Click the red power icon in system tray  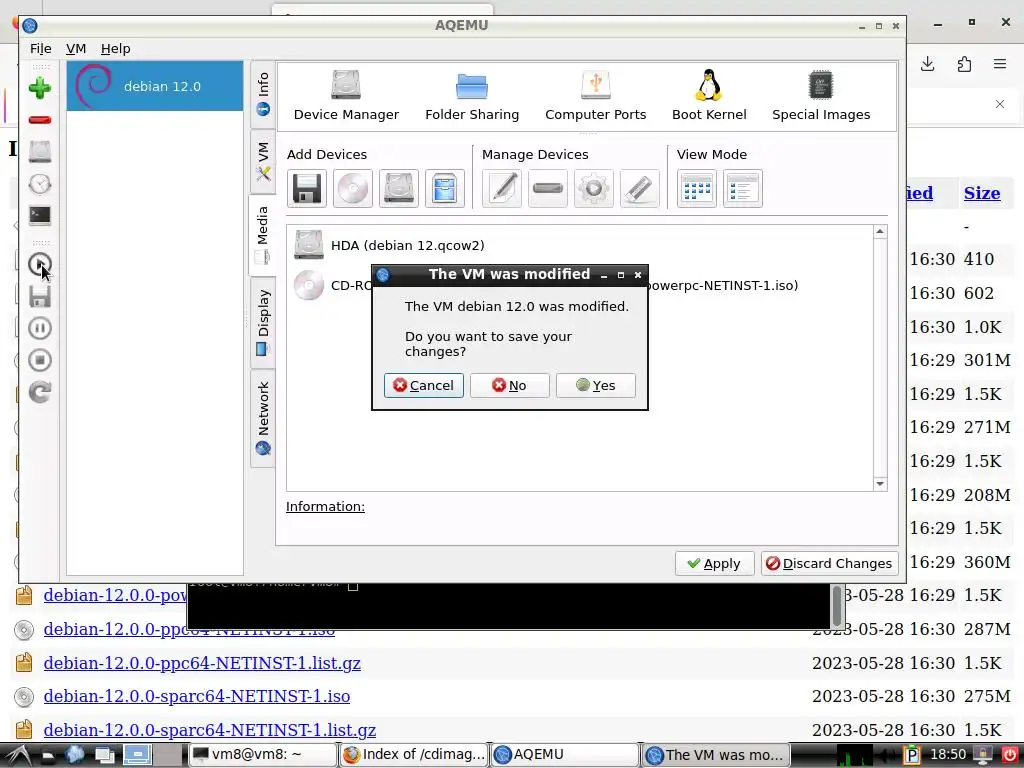coord(1010,755)
